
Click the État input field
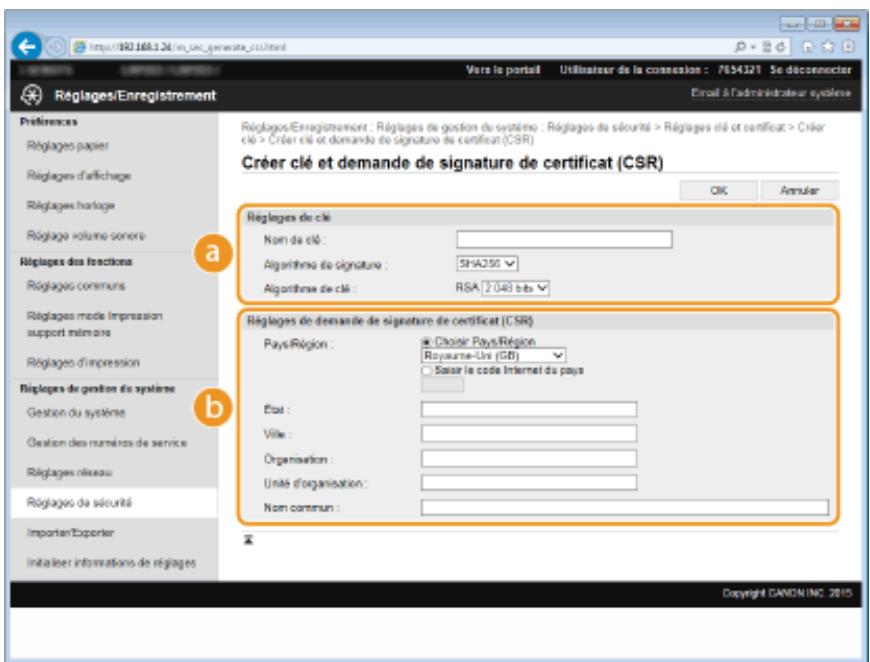tap(529, 410)
